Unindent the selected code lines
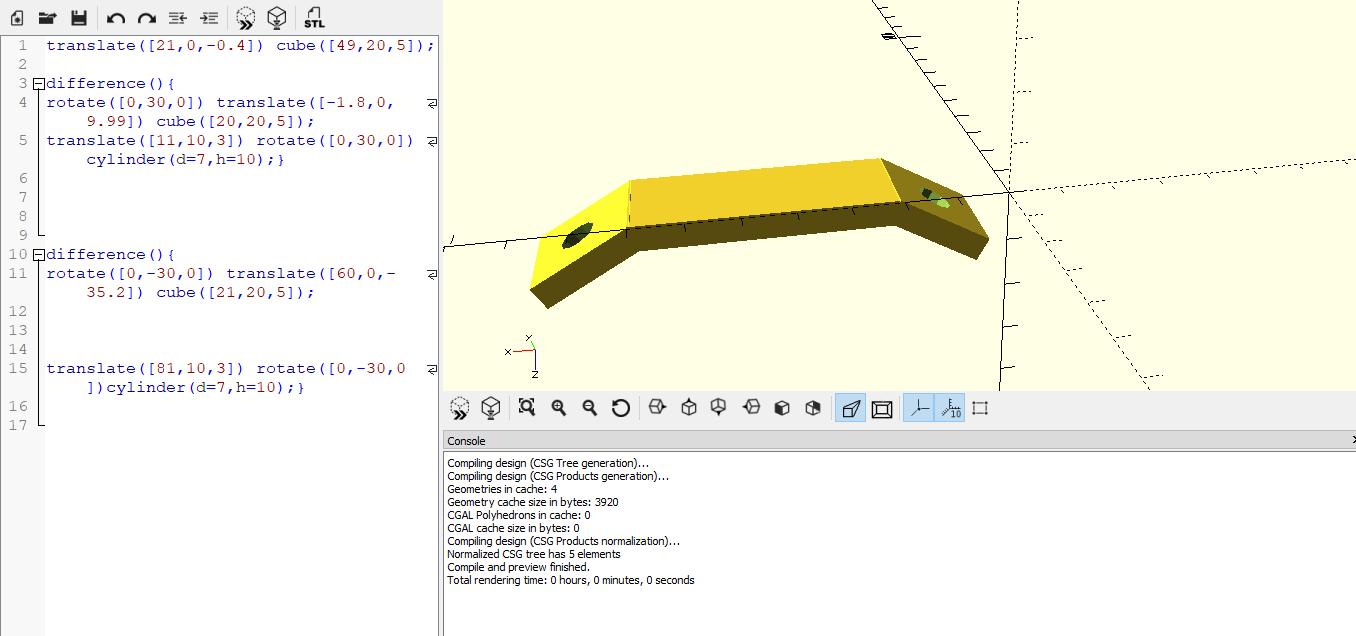The height and width of the screenshot is (636, 1356). click(178, 18)
